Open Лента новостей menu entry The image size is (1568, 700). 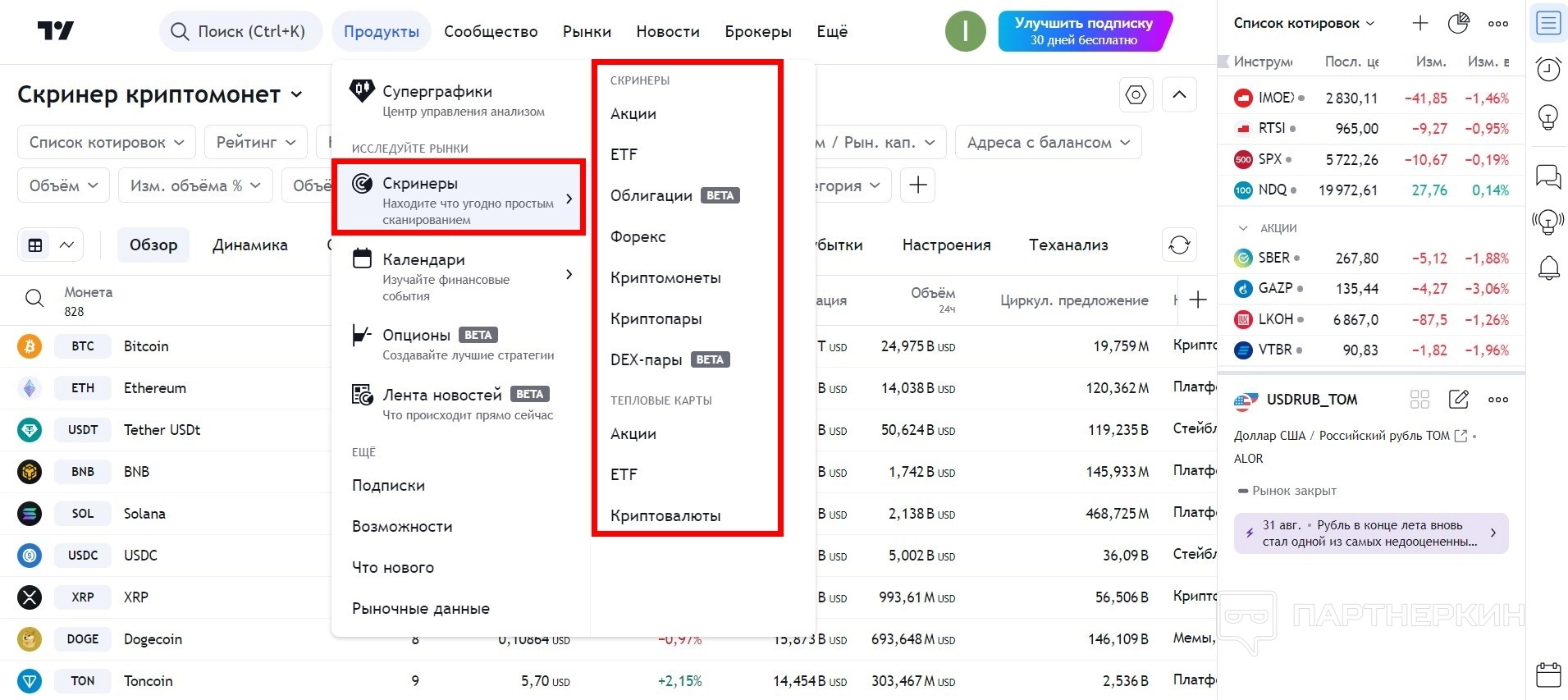pyautogui.click(x=460, y=404)
